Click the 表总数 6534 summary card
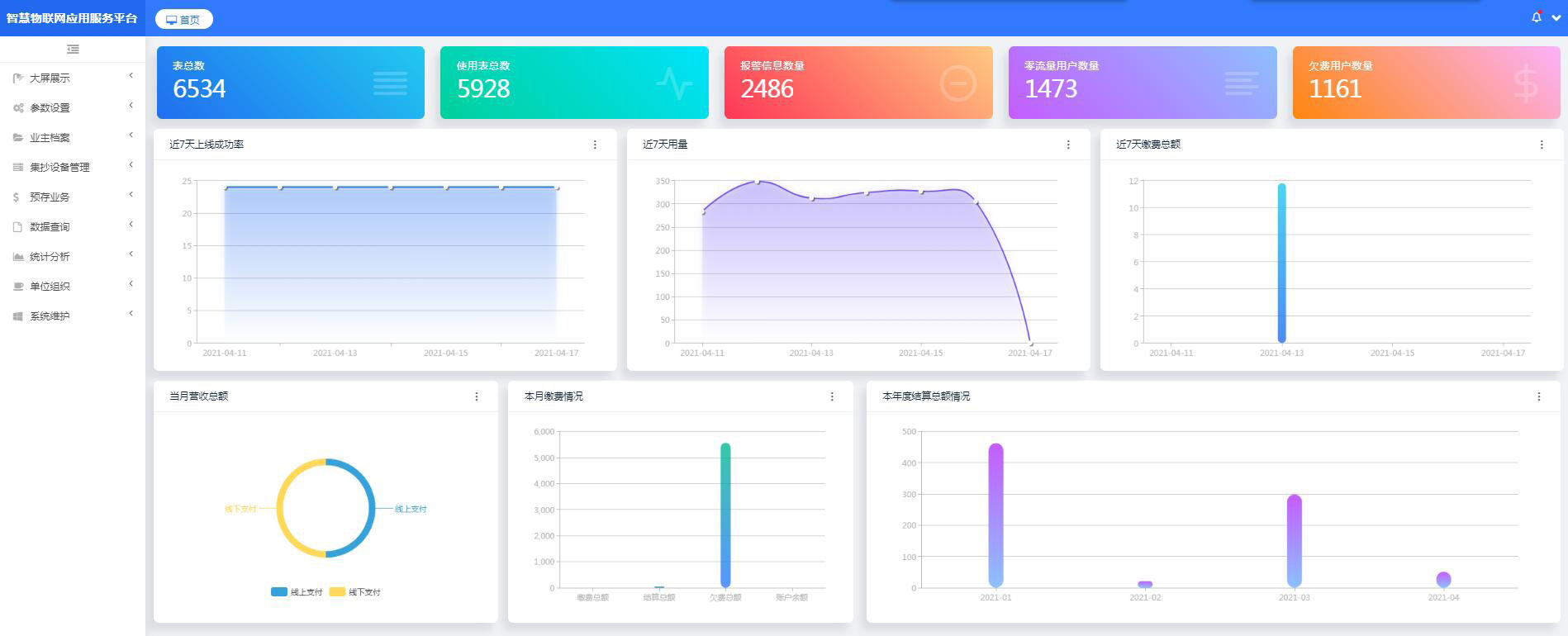Viewport: 1568px width, 636px height. tap(290, 83)
